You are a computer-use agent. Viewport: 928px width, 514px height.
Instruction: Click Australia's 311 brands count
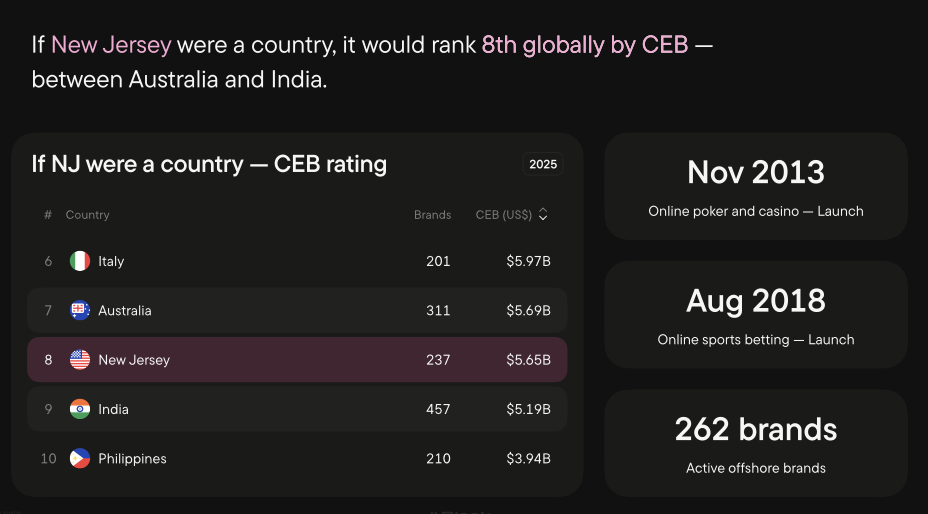coord(438,311)
